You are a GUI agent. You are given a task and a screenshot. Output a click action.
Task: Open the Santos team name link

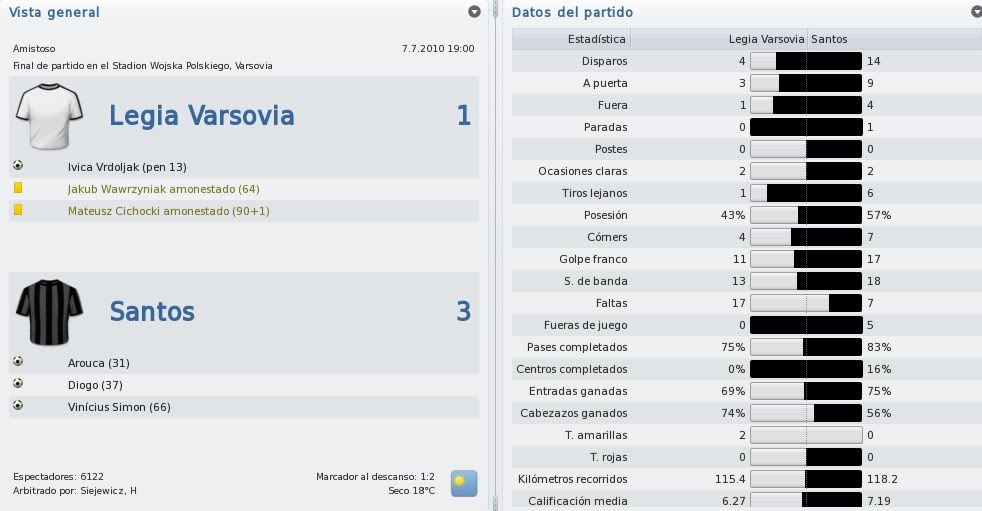pyautogui.click(x=152, y=311)
